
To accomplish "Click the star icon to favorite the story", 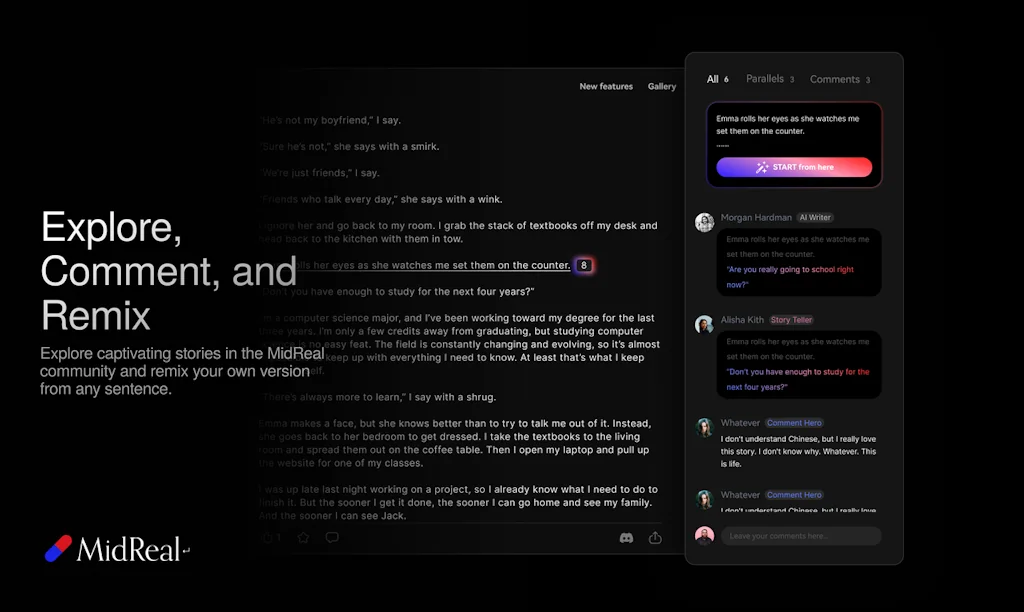I will [x=302, y=537].
